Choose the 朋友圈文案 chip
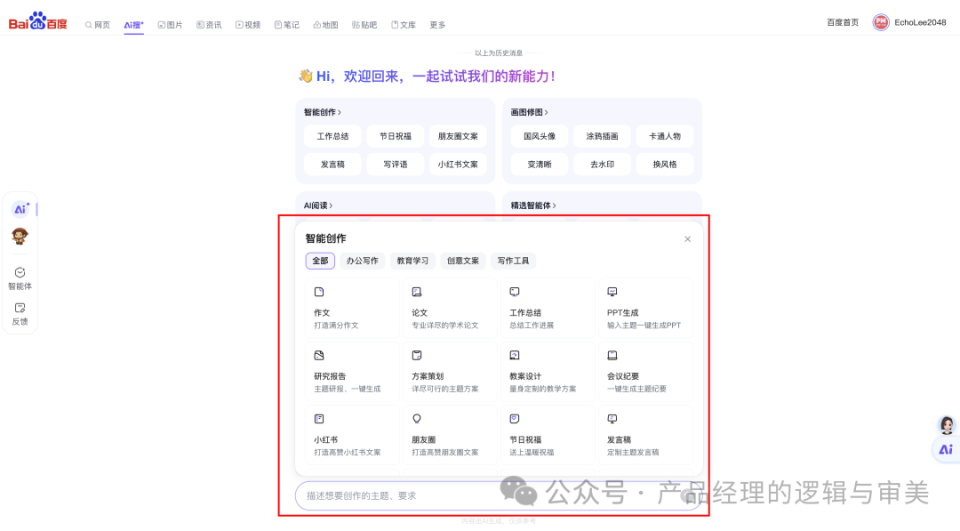This screenshot has width=960, height=531. (x=458, y=136)
